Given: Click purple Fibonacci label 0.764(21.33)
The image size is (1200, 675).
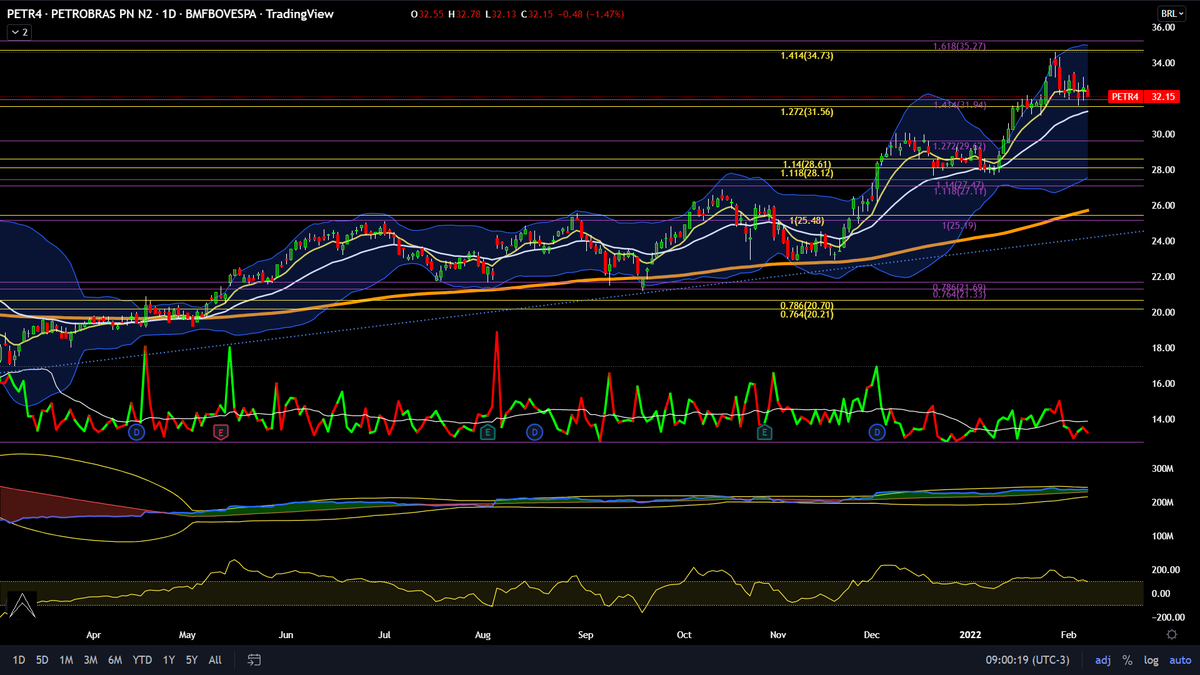Looking at the screenshot, I should (960, 295).
